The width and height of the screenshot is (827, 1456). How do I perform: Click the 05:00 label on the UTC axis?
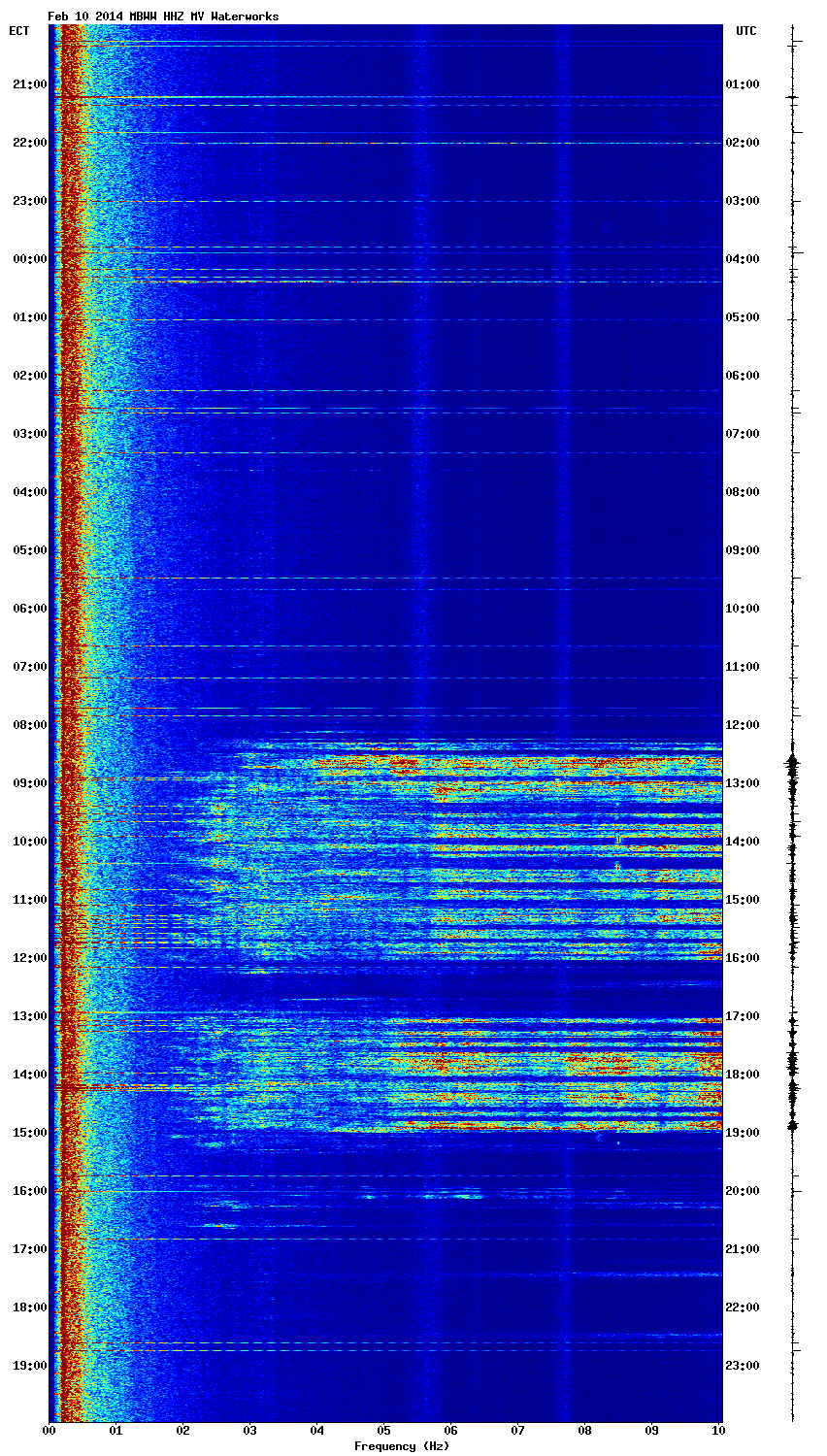[743, 317]
